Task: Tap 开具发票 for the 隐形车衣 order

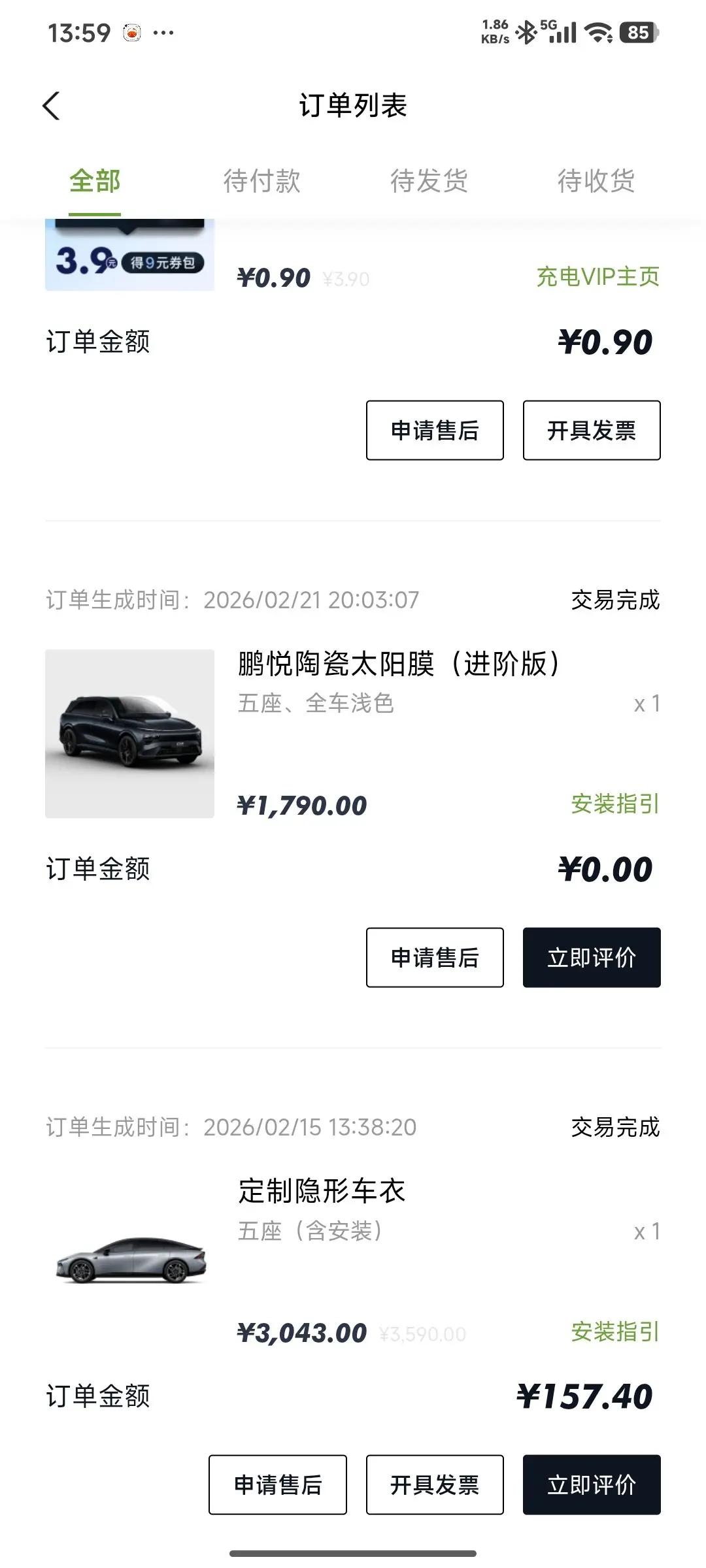Action: click(x=435, y=1485)
